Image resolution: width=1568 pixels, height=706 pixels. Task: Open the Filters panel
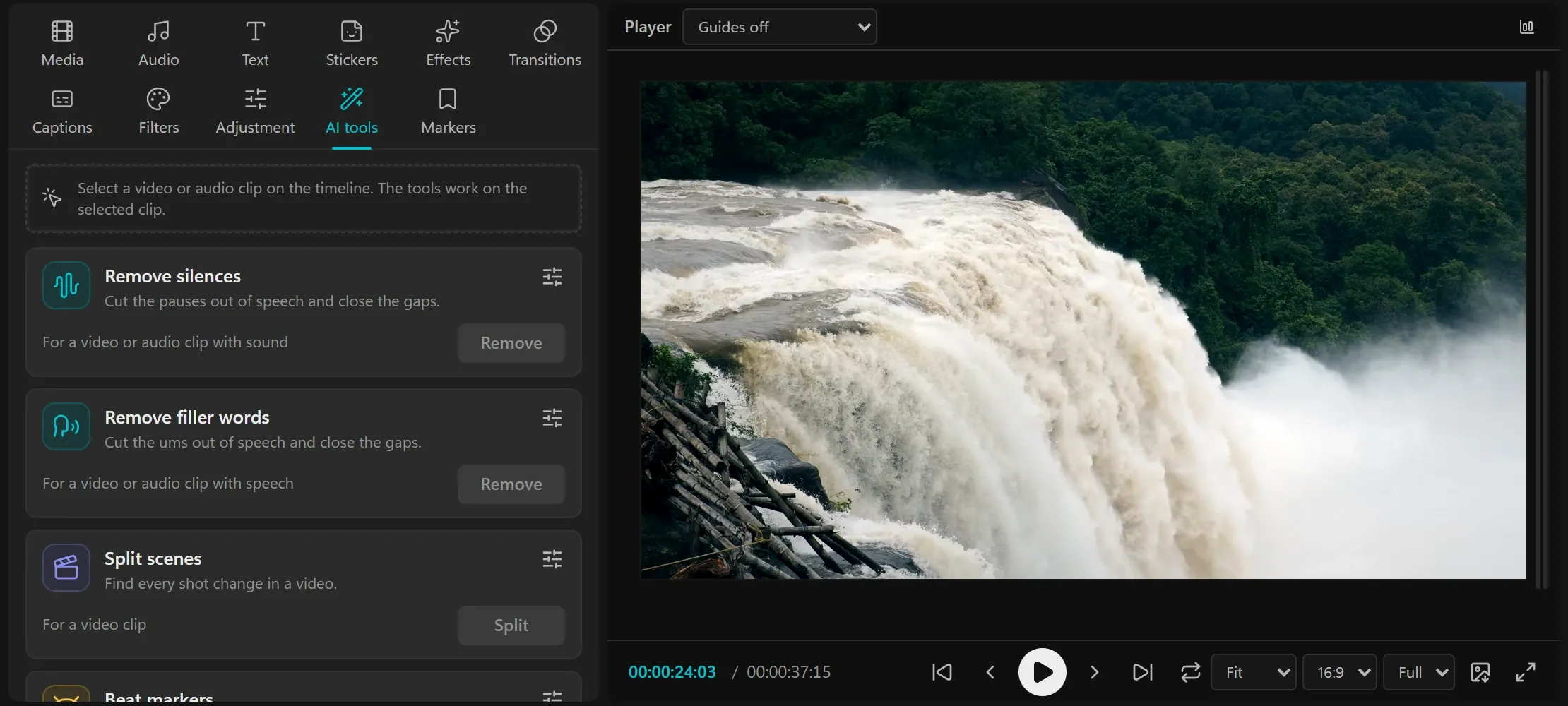point(158,111)
